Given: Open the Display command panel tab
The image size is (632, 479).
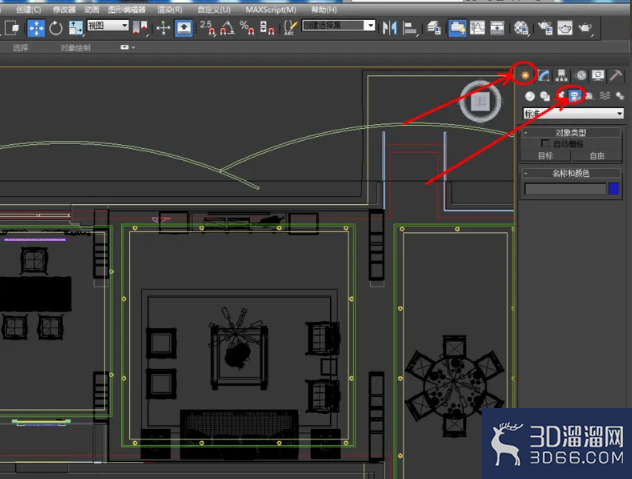Looking at the screenshot, I should [598, 75].
